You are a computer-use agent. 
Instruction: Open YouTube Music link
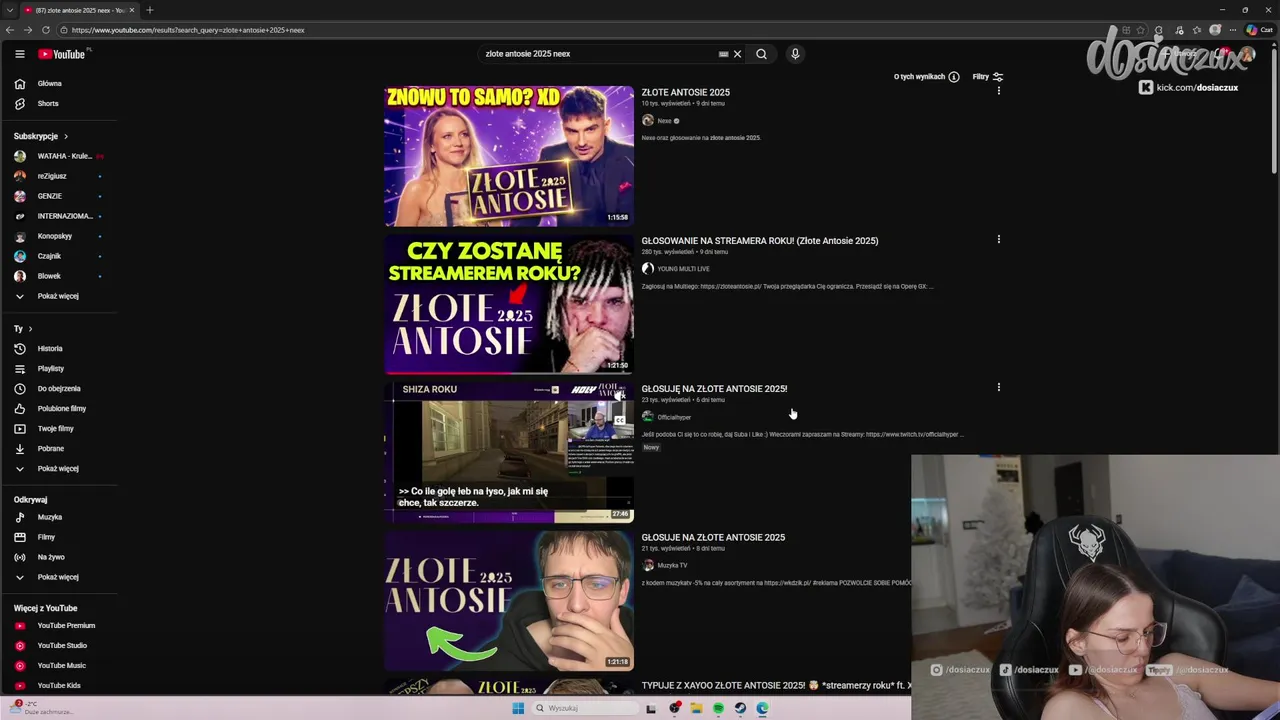point(59,666)
